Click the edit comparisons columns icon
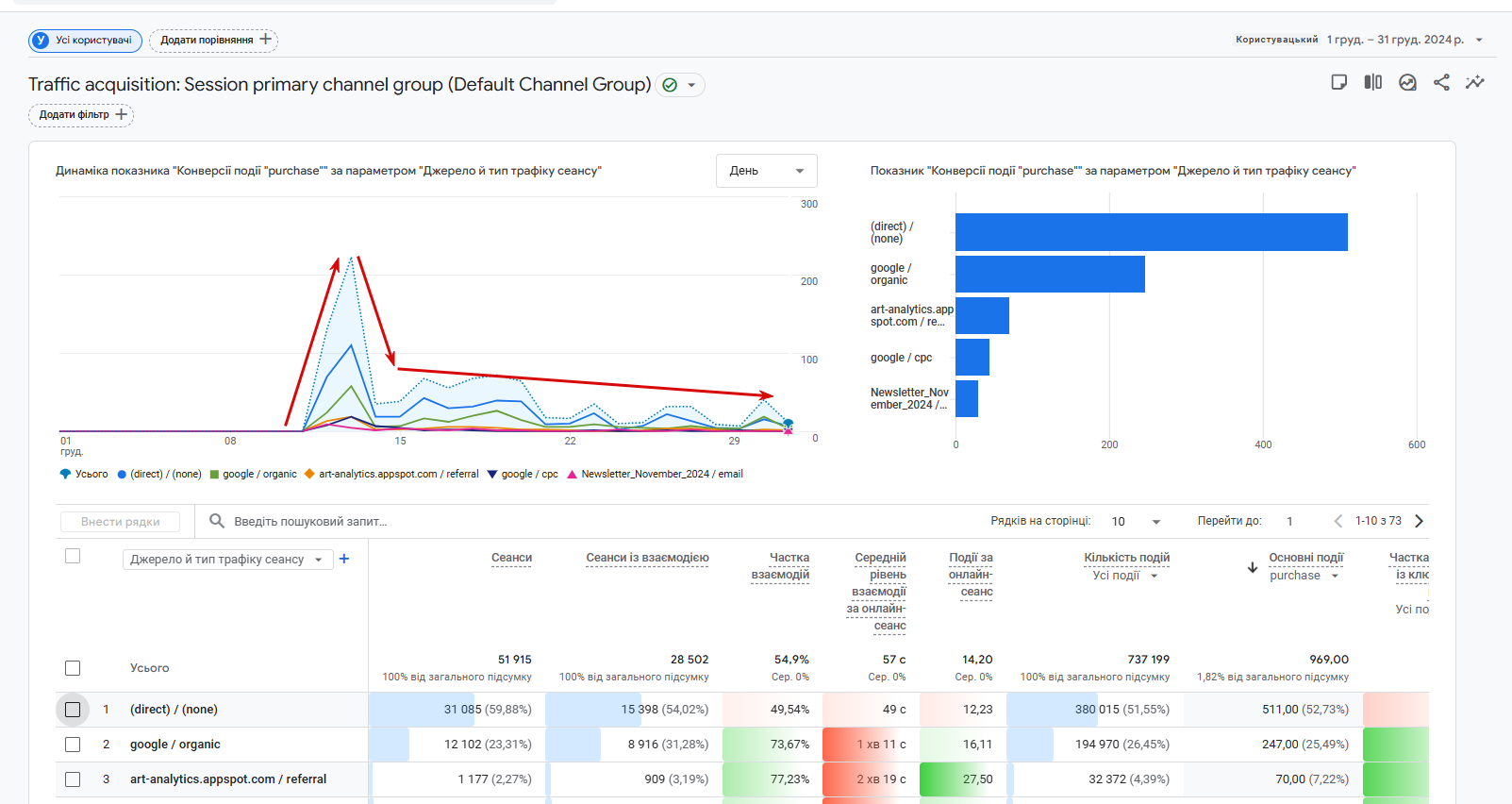Screen dimensions: 1512x804 pos(1373,82)
